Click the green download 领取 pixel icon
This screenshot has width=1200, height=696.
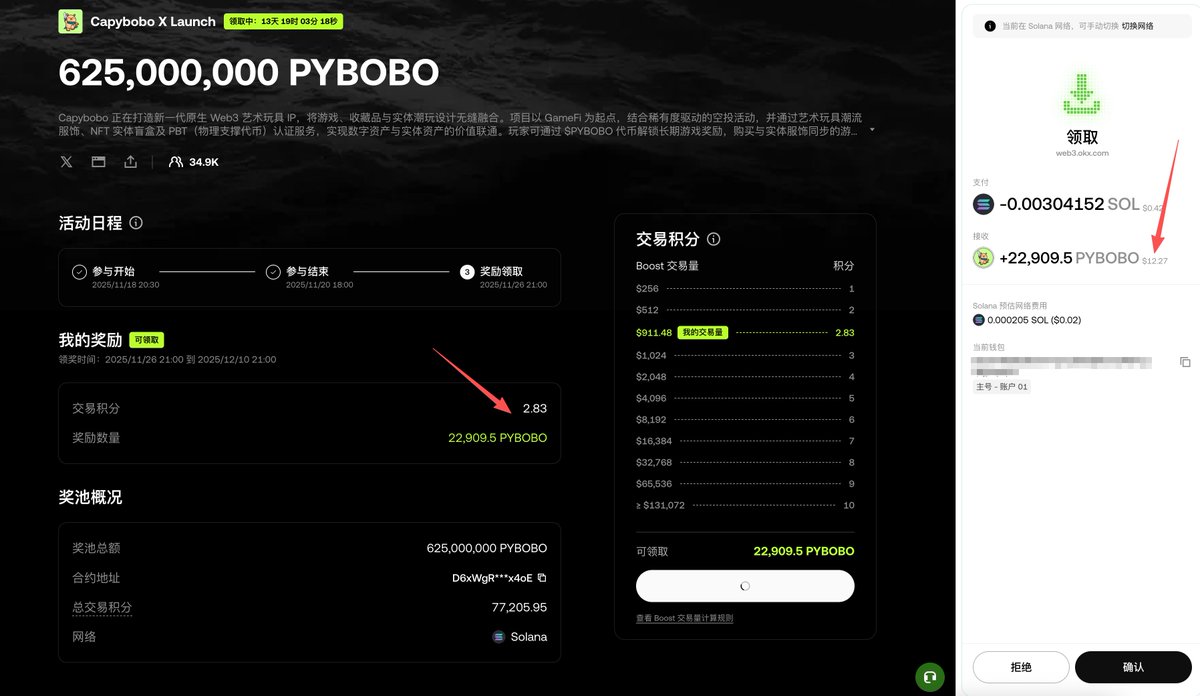1082,95
